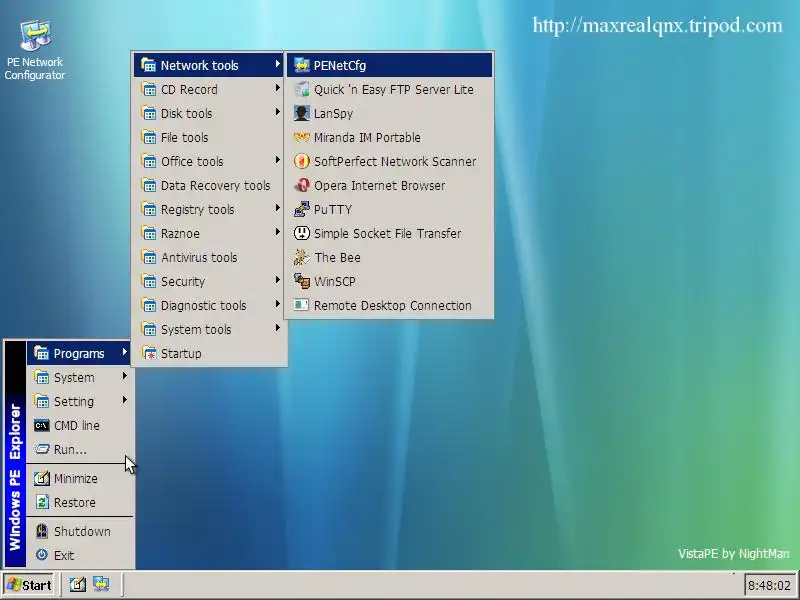The image size is (800, 600).
Task: Launch PENetCfg from Network tools
Action: click(x=389, y=65)
